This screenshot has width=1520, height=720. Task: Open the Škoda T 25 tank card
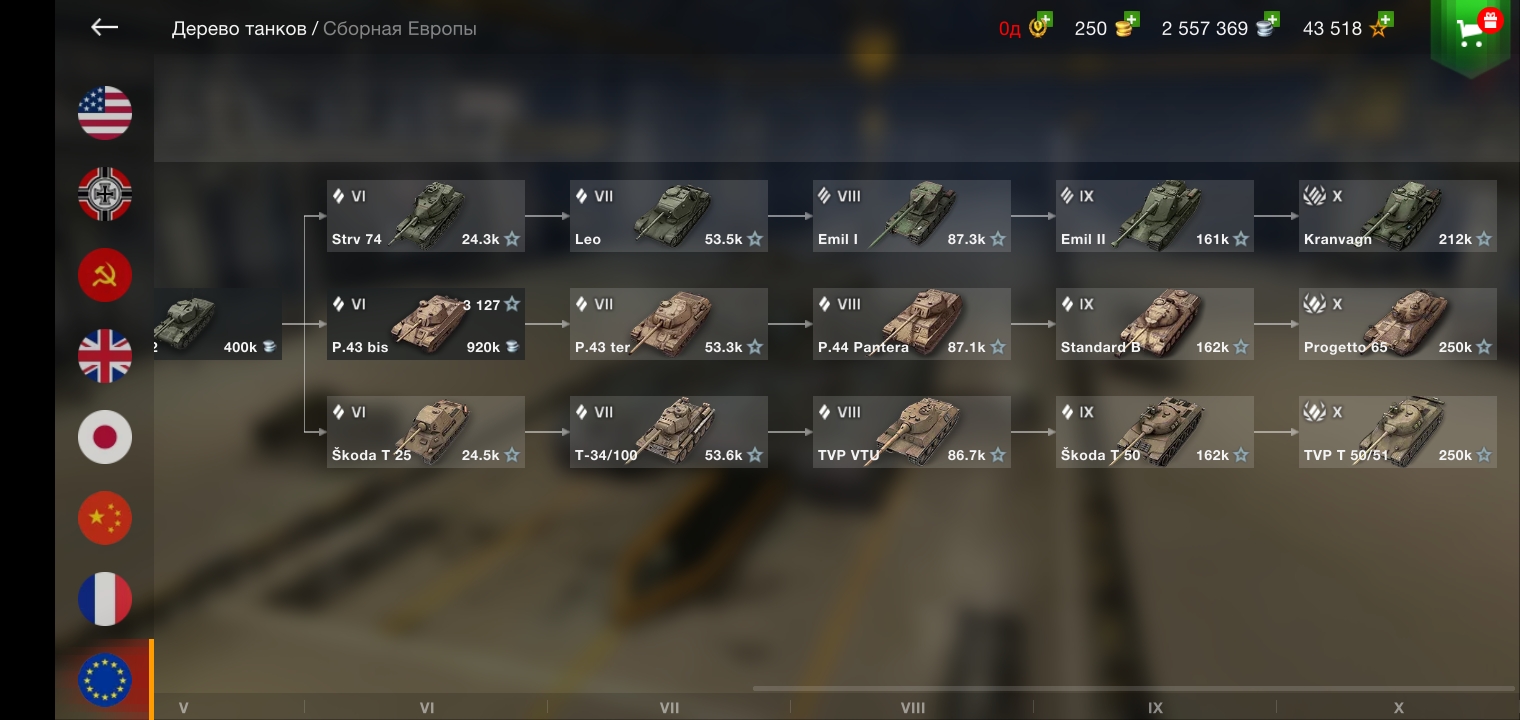tap(426, 432)
